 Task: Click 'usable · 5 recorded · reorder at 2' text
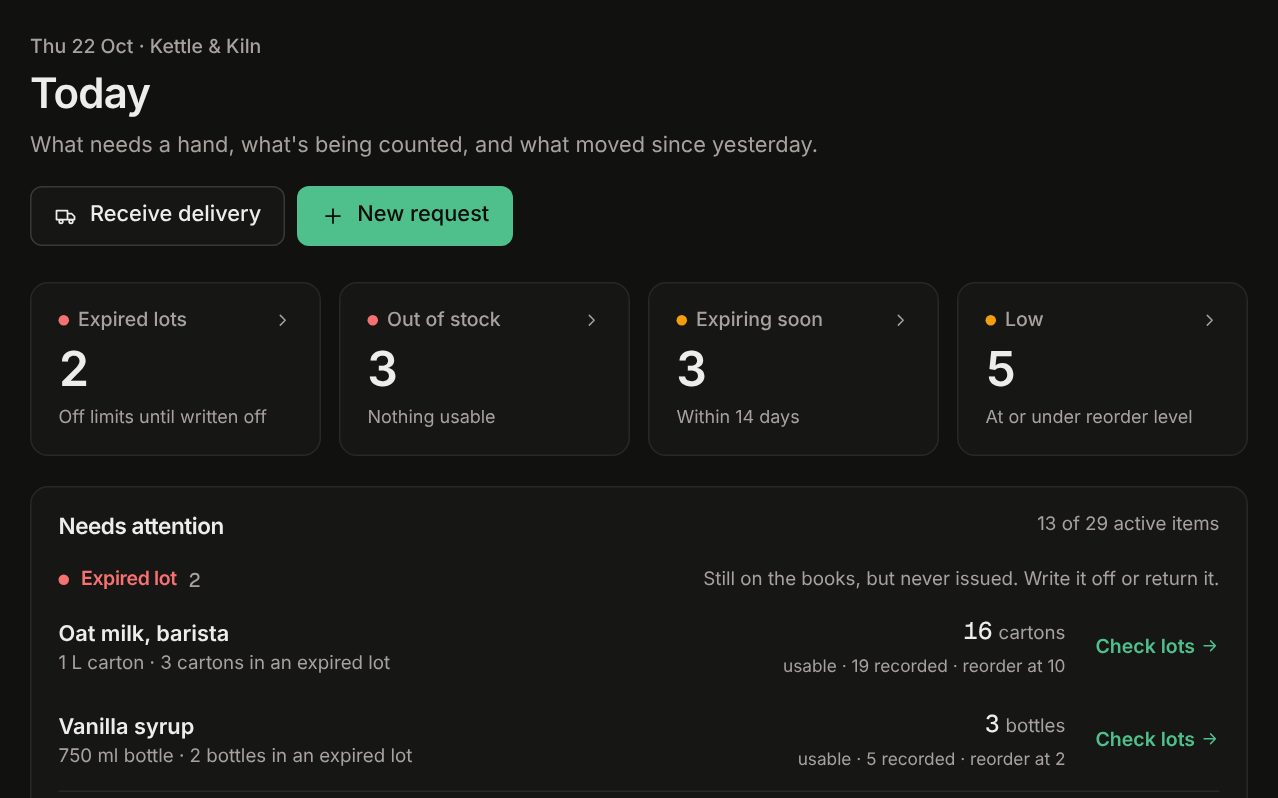pyautogui.click(x=931, y=759)
